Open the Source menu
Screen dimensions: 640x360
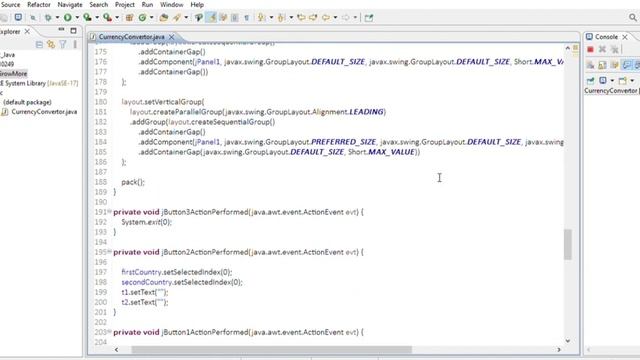[x=11, y=4]
